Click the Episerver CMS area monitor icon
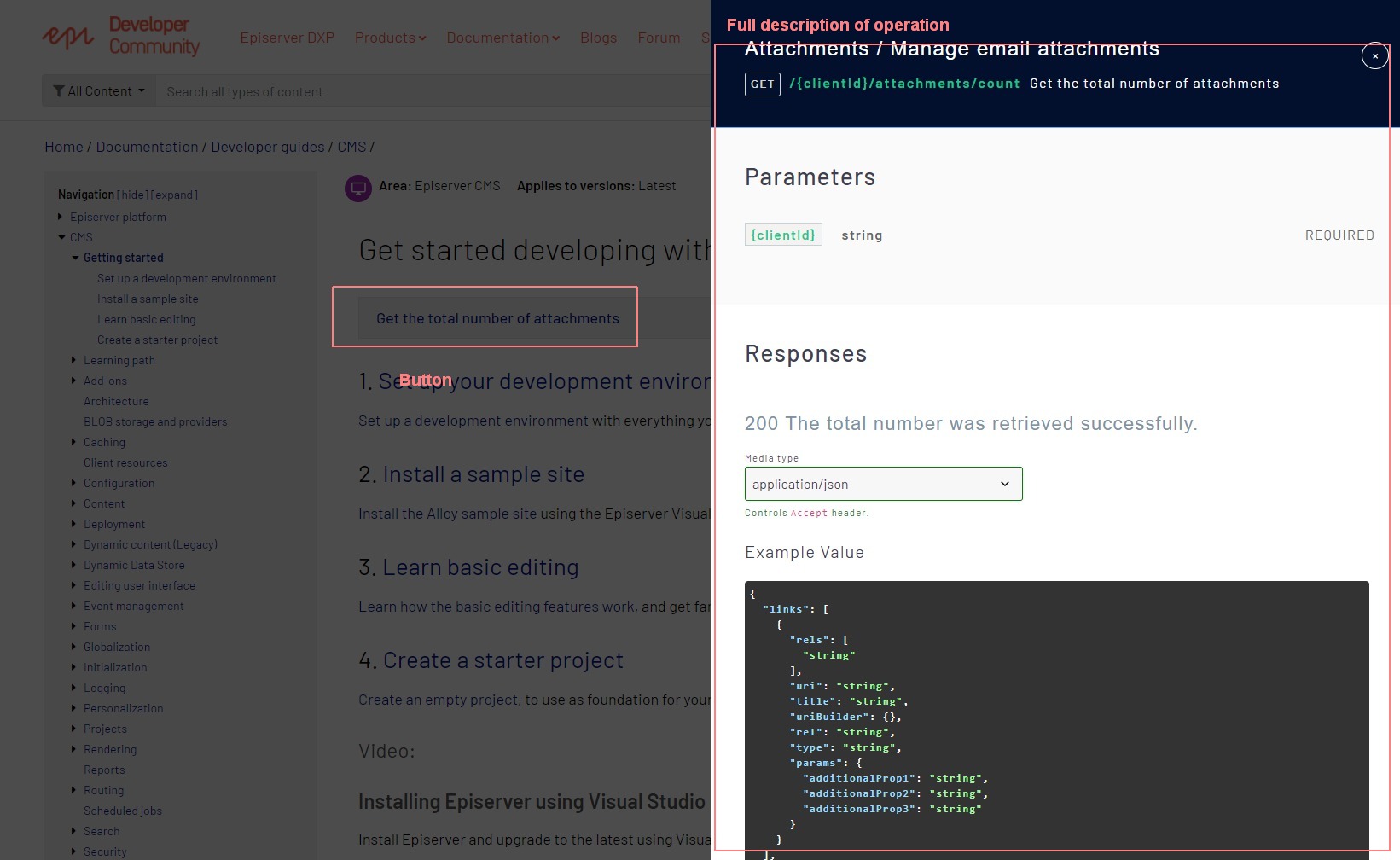Image resolution: width=1400 pixels, height=860 pixels. click(x=358, y=188)
